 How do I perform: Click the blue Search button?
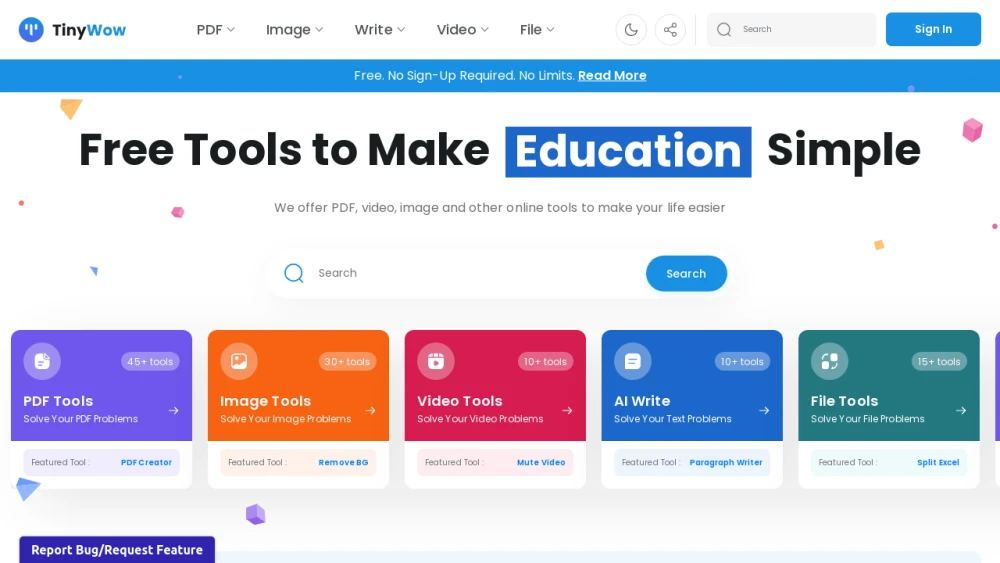pyautogui.click(x=686, y=274)
